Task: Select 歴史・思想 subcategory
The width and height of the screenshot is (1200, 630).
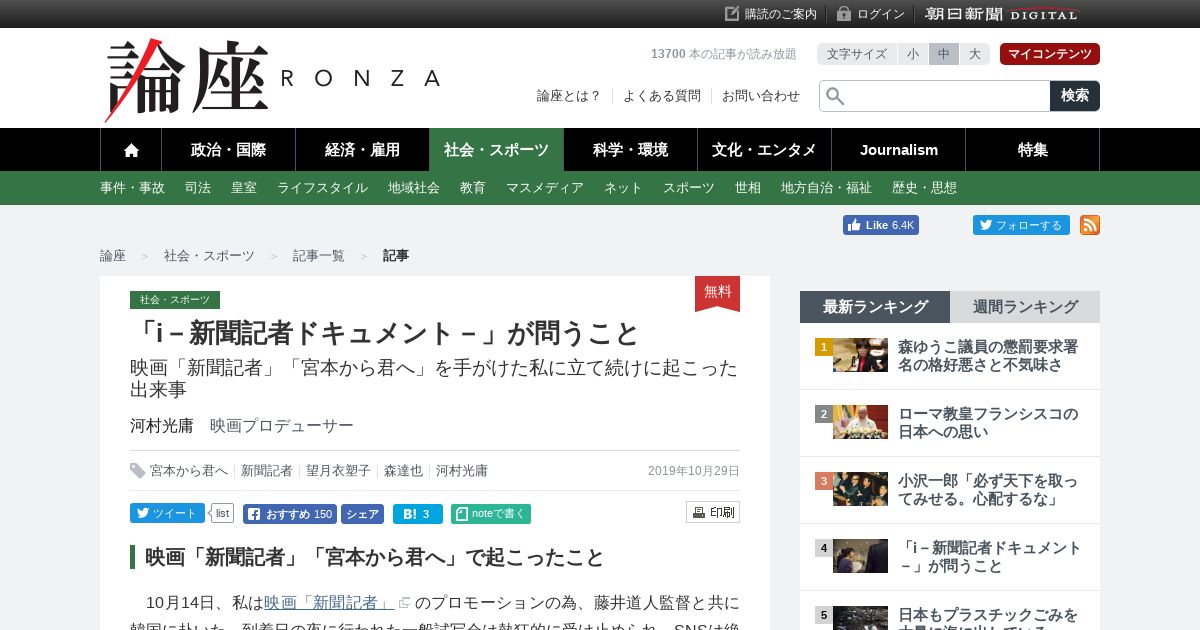Action: point(924,188)
